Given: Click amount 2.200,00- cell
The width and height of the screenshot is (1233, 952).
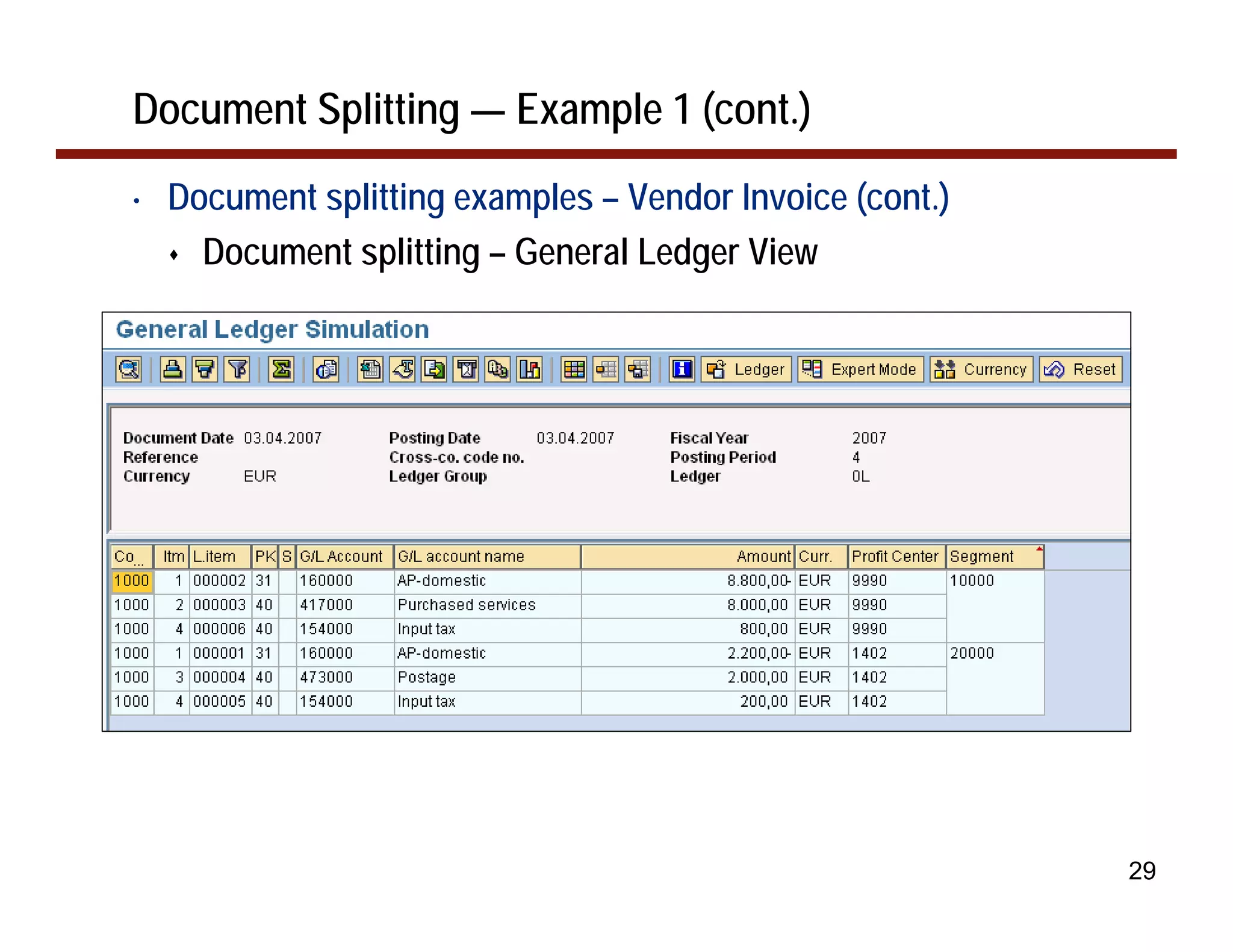Looking at the screenshot, I should click(x=688, y=654).
